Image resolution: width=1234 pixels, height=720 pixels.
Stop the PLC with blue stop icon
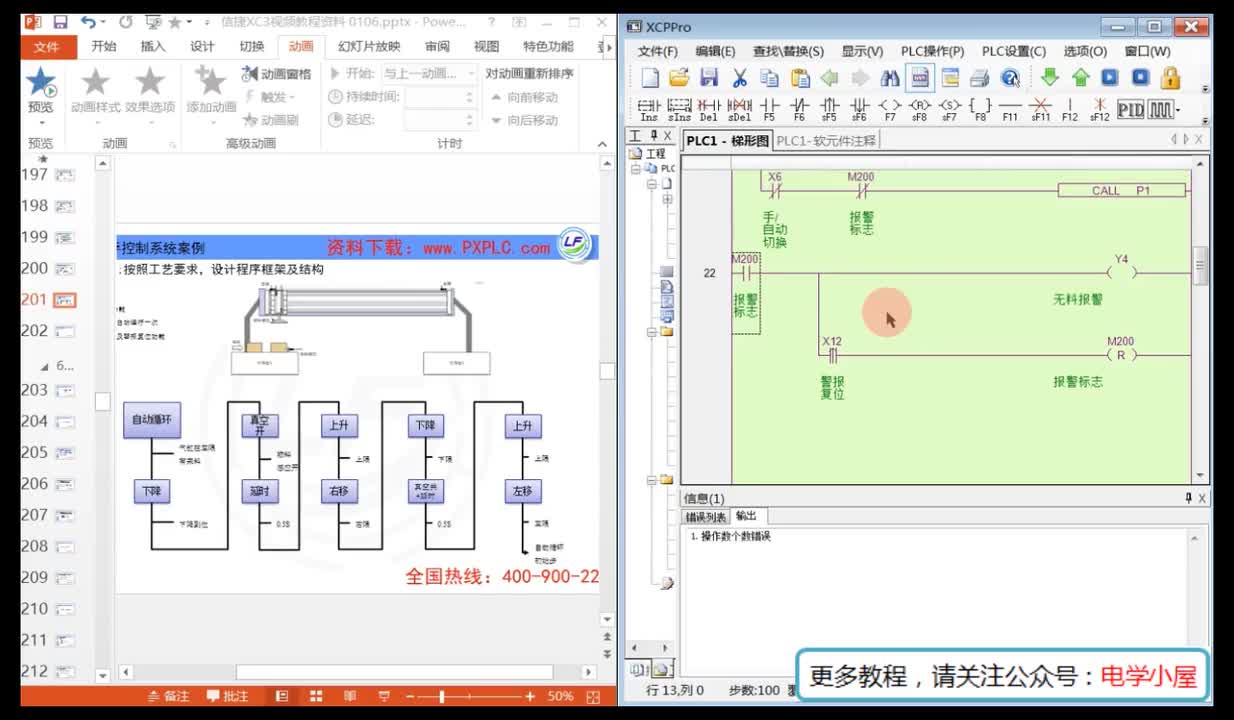(1141, 78)
